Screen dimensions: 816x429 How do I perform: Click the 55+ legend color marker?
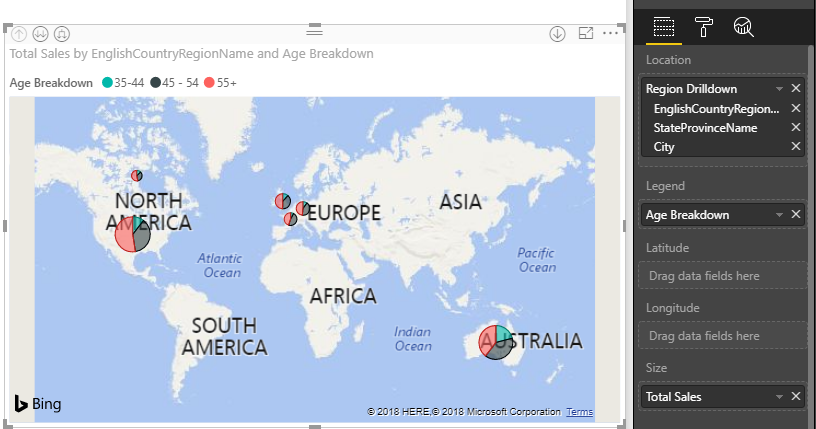(x=209, y=82)
